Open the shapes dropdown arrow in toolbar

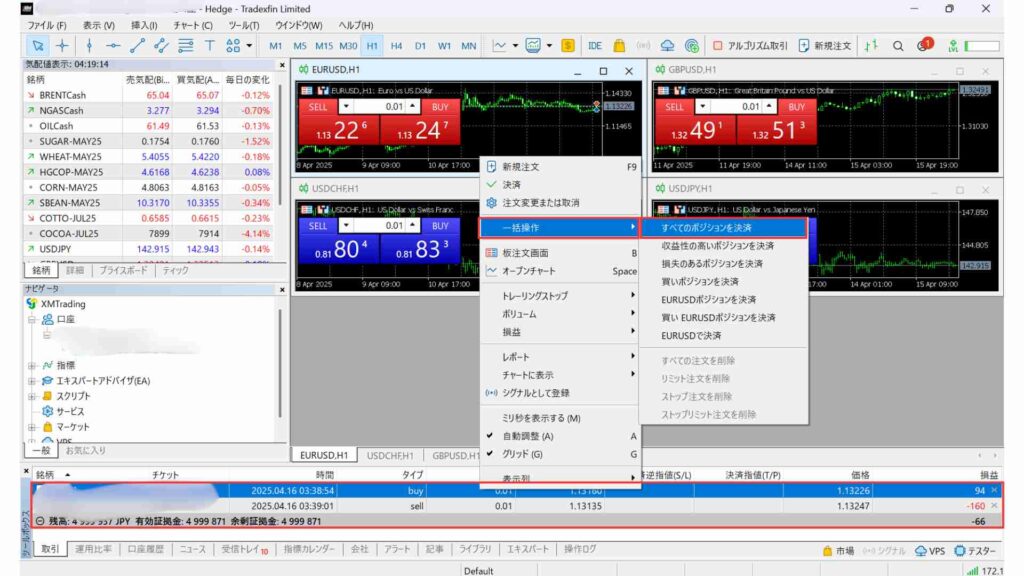[249, 45]
